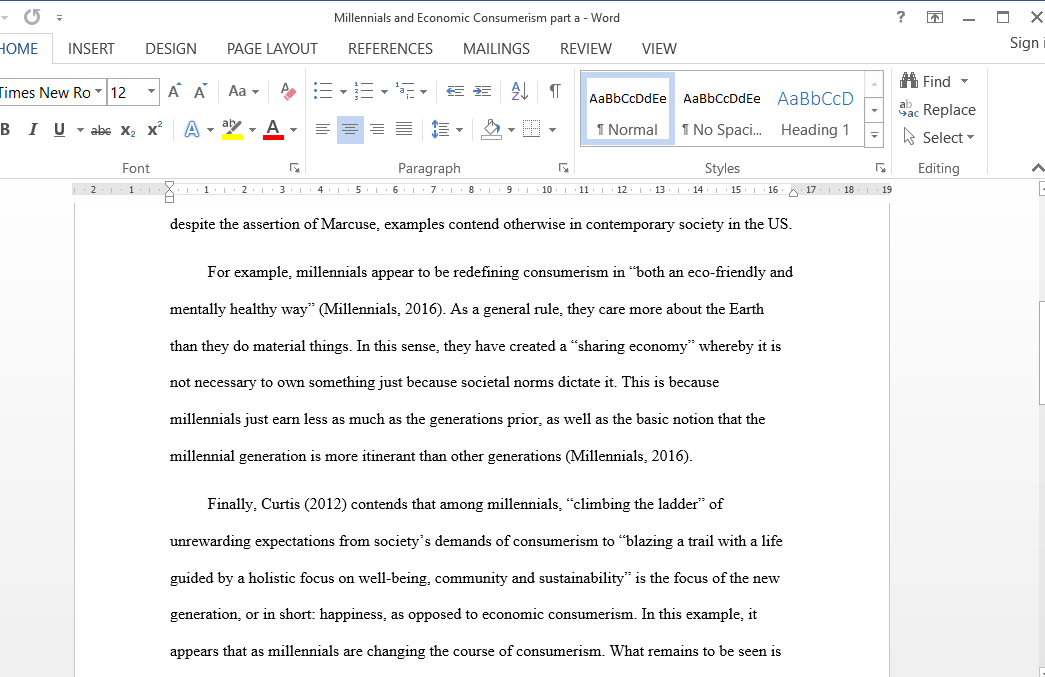Screen dimensions: 1045x677
Task: Open the font color dropdown arrow
Action: point(293,130)
